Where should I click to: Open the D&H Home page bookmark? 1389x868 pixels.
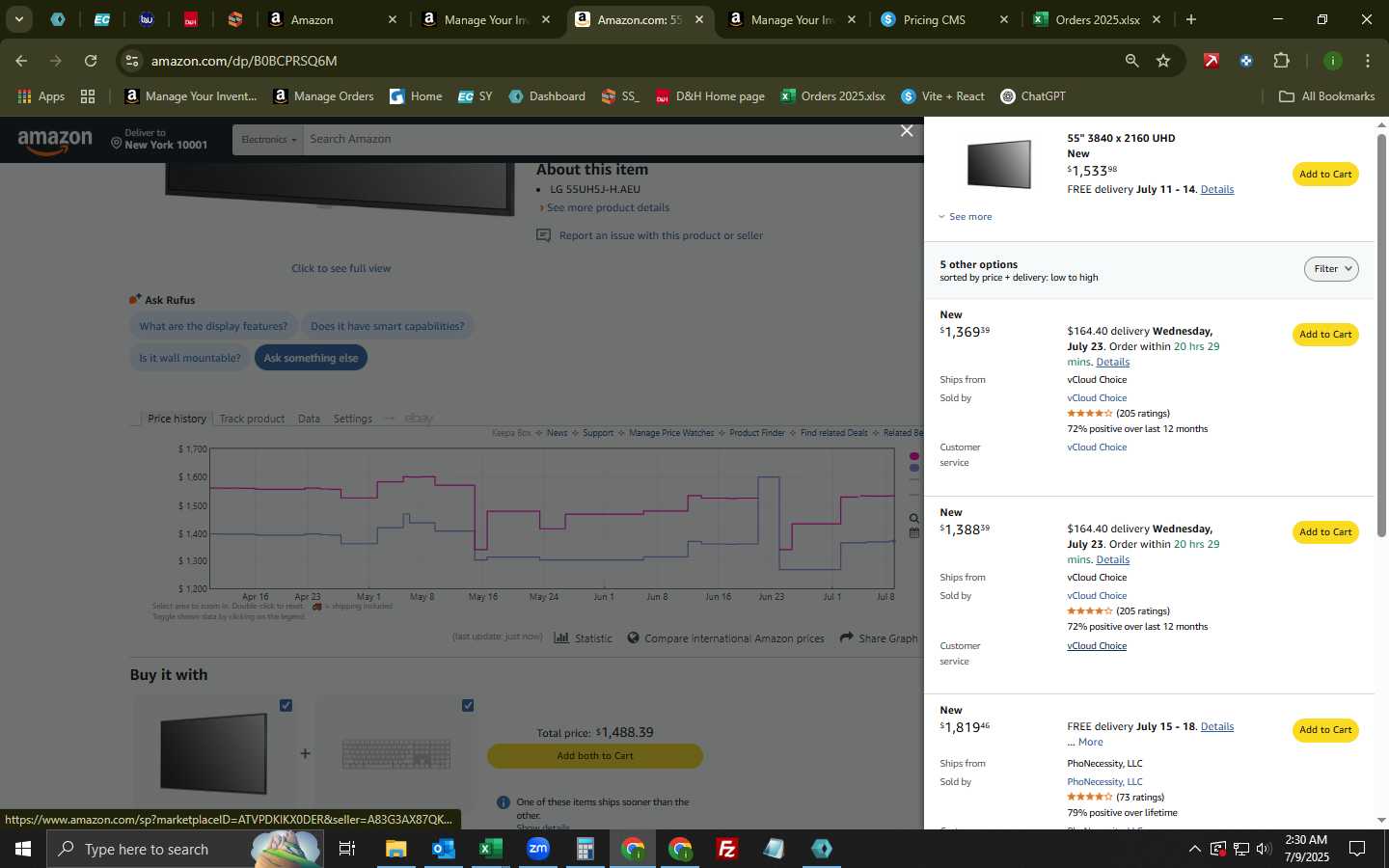click(710, 96)
